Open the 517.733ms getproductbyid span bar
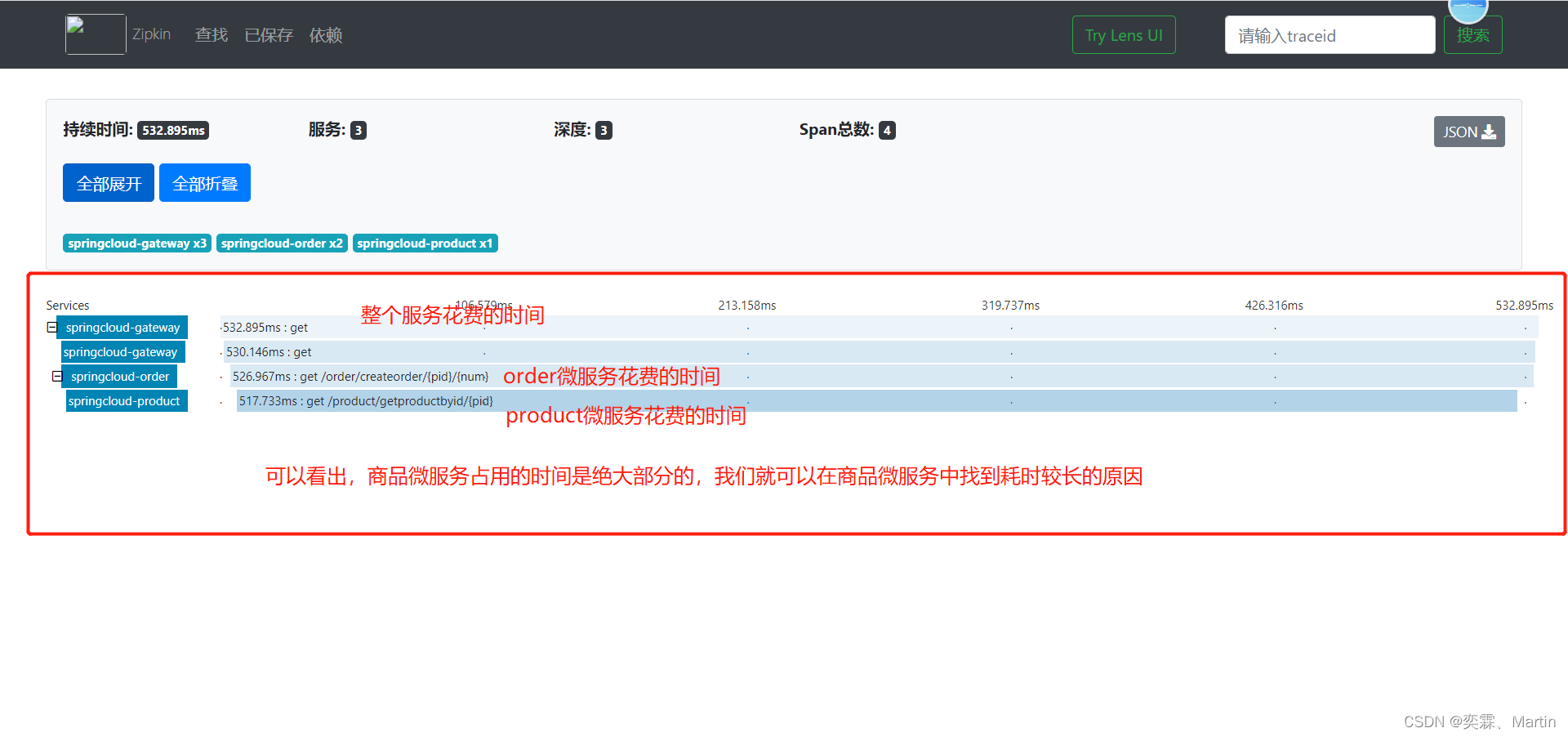Viewport: 1568px width, 737px height. click(877, 400)
